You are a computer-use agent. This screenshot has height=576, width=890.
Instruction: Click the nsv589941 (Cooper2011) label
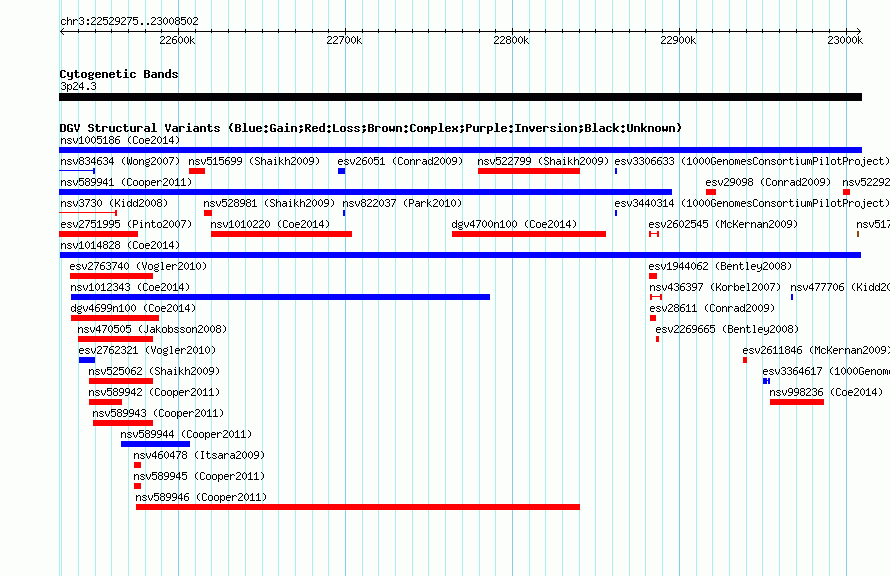click(x=126, y=182)
